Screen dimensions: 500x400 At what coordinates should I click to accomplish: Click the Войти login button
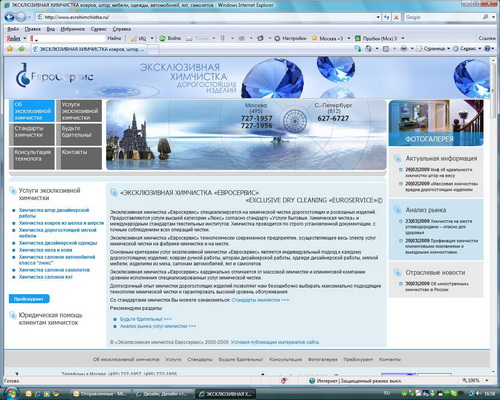click(170, 39)
